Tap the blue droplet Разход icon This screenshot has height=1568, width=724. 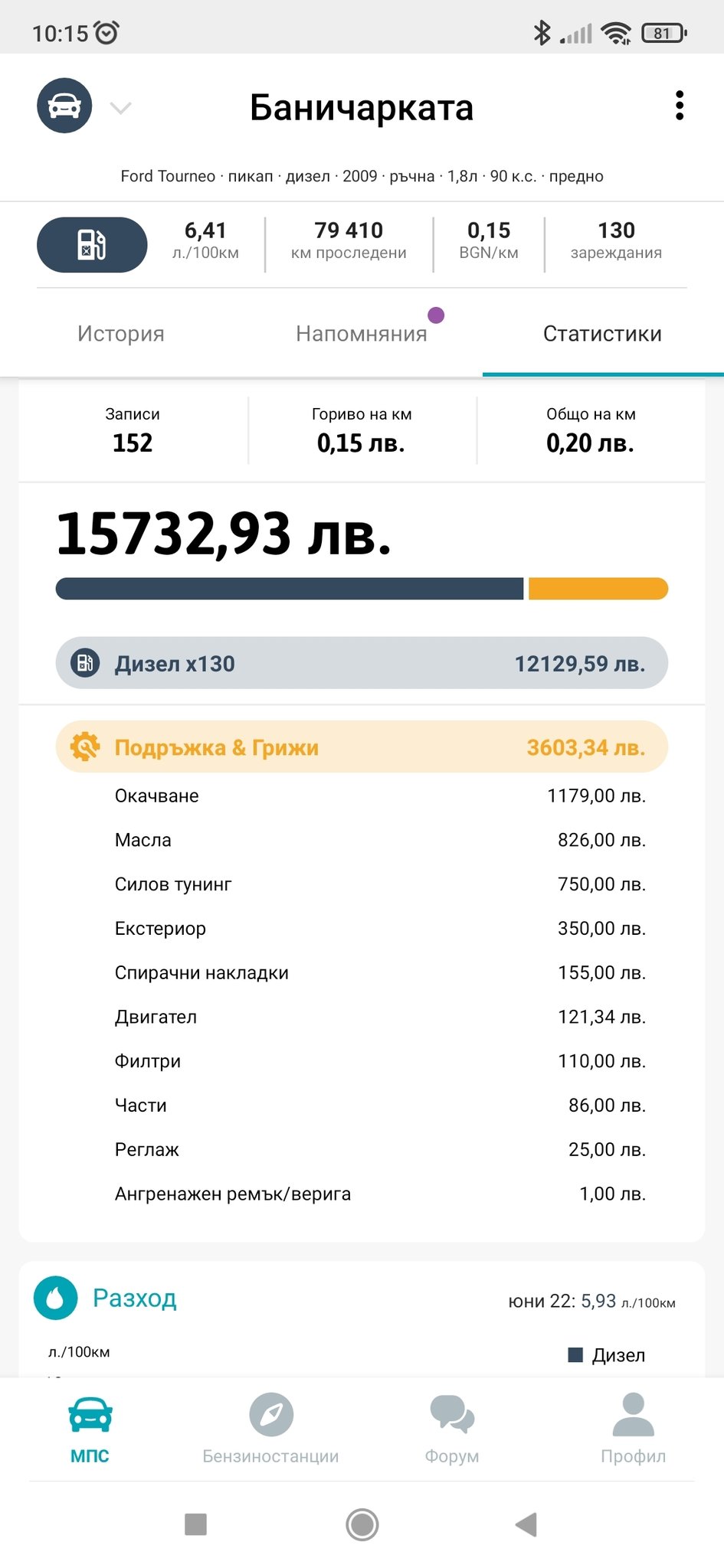point(56,1298)
